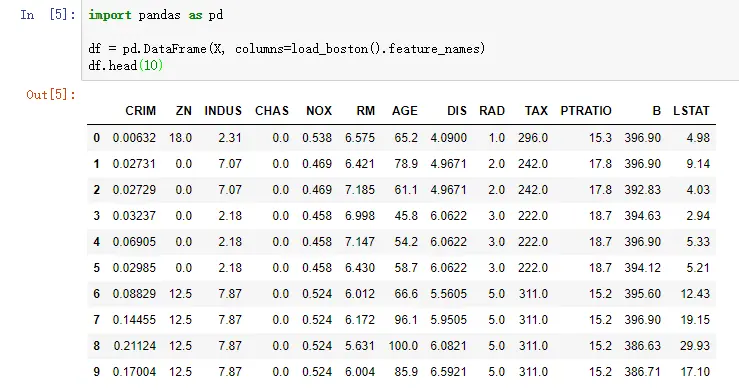Click the B column header
Screen dimensions: 739x390
[657, 111]
